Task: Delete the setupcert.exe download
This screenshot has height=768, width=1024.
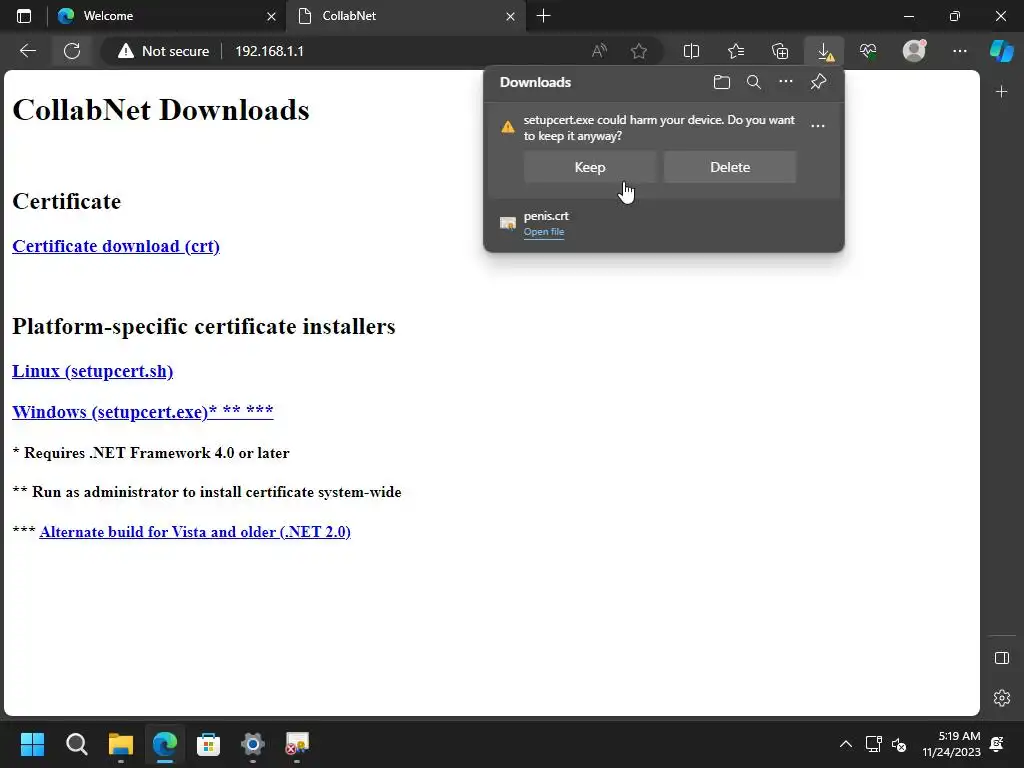Action: pyautogui.click(x=729, y=167)
